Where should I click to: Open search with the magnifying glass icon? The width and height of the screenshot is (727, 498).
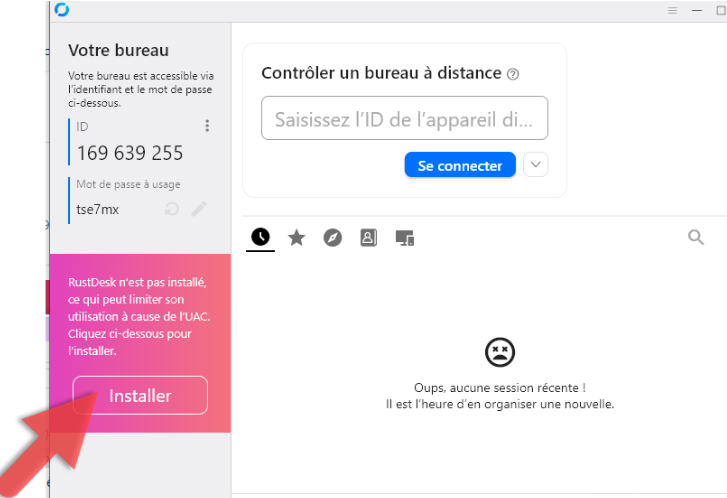[x=696, y=237]
